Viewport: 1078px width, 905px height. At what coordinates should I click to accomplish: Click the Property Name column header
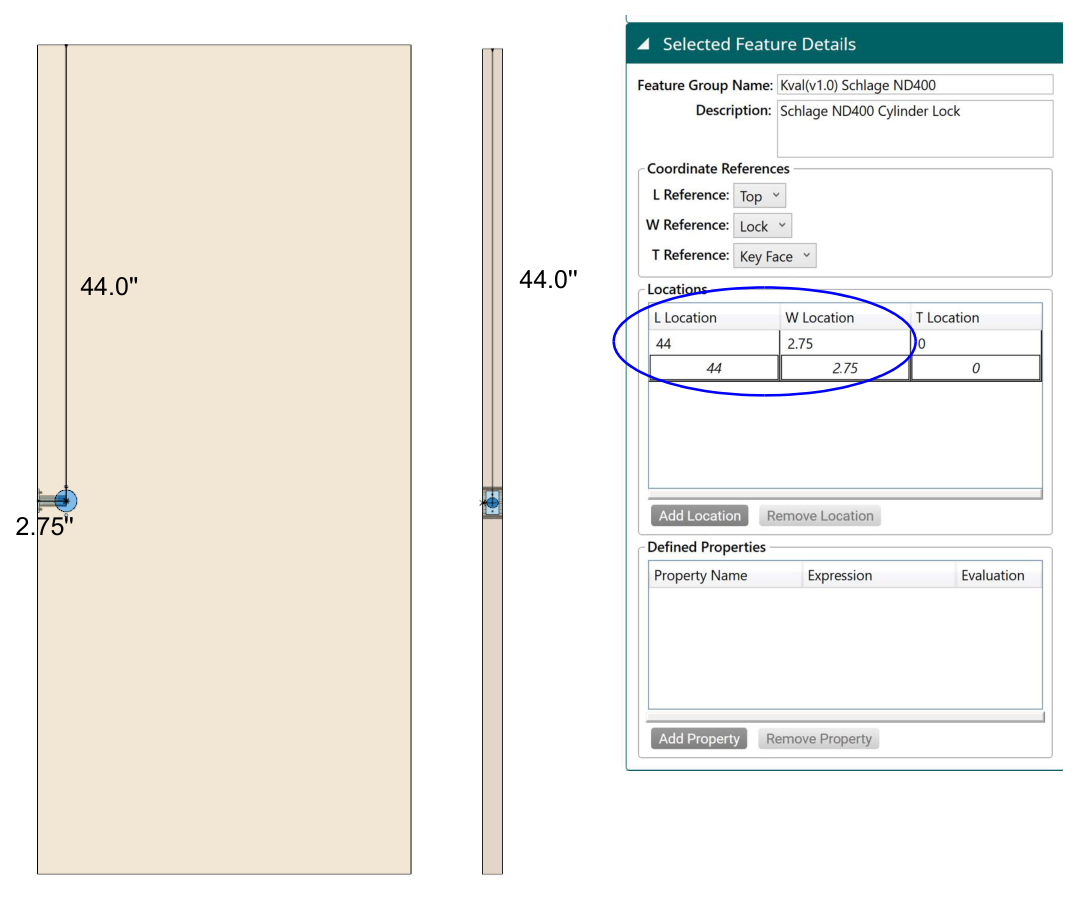pyautogui.click(x=725, y=576)
